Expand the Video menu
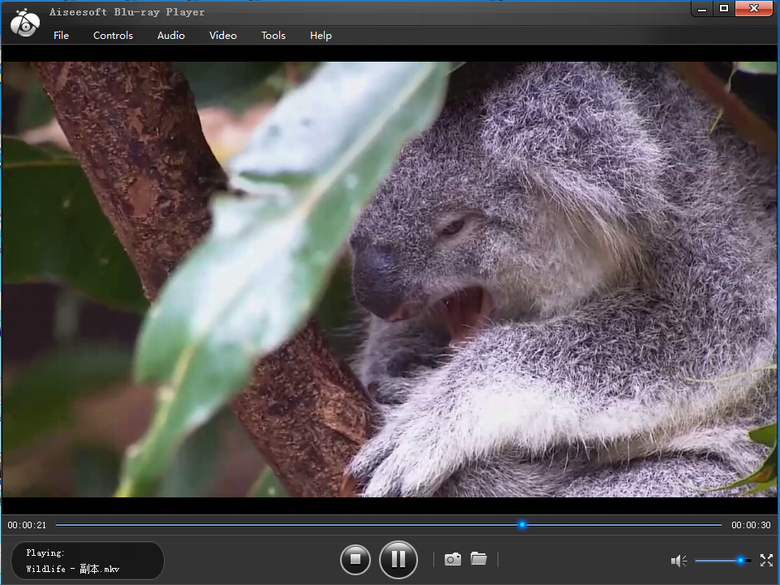This screenshot has width=780, height=585. pos(223,36)
